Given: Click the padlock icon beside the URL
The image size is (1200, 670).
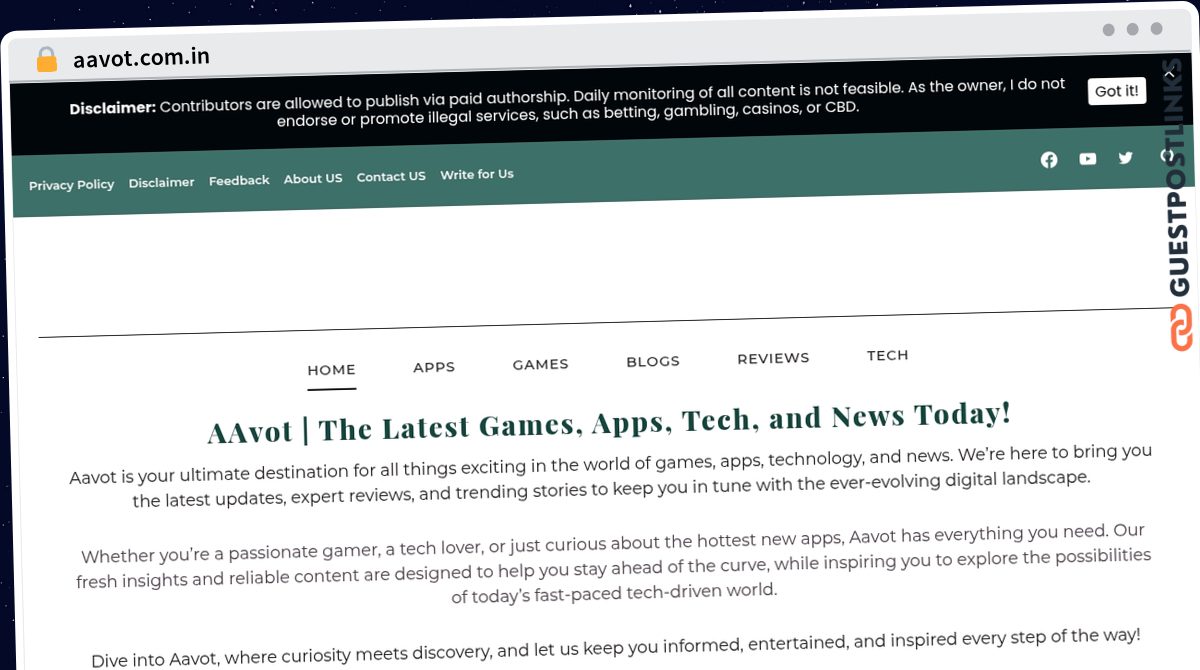Looking at the screenshot, I should point(46,60).
